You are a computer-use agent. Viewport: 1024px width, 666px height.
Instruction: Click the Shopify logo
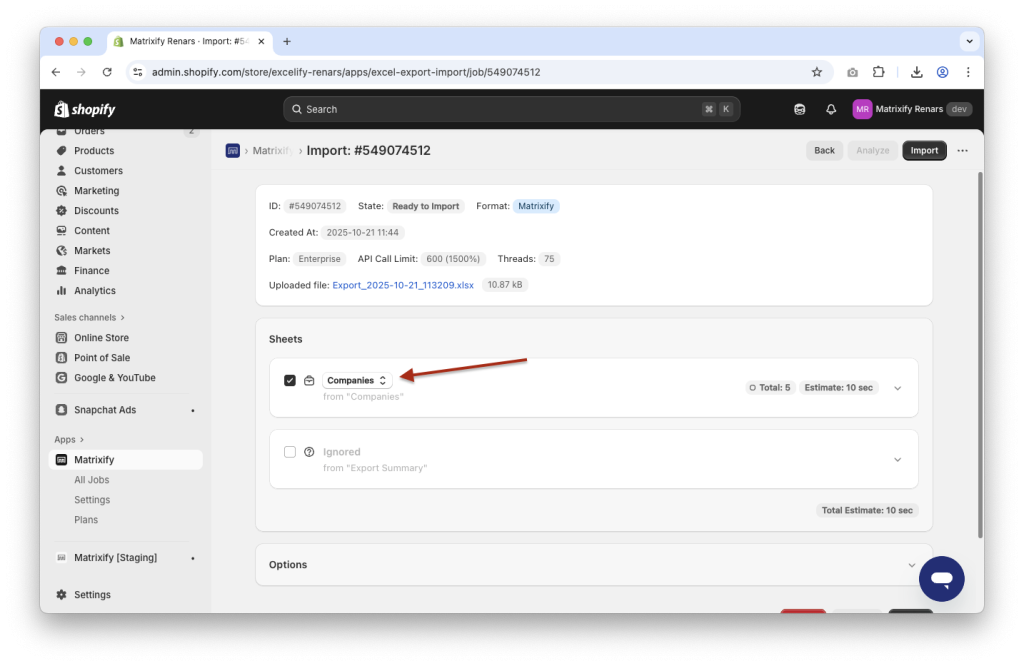click(x=84, y=108)
